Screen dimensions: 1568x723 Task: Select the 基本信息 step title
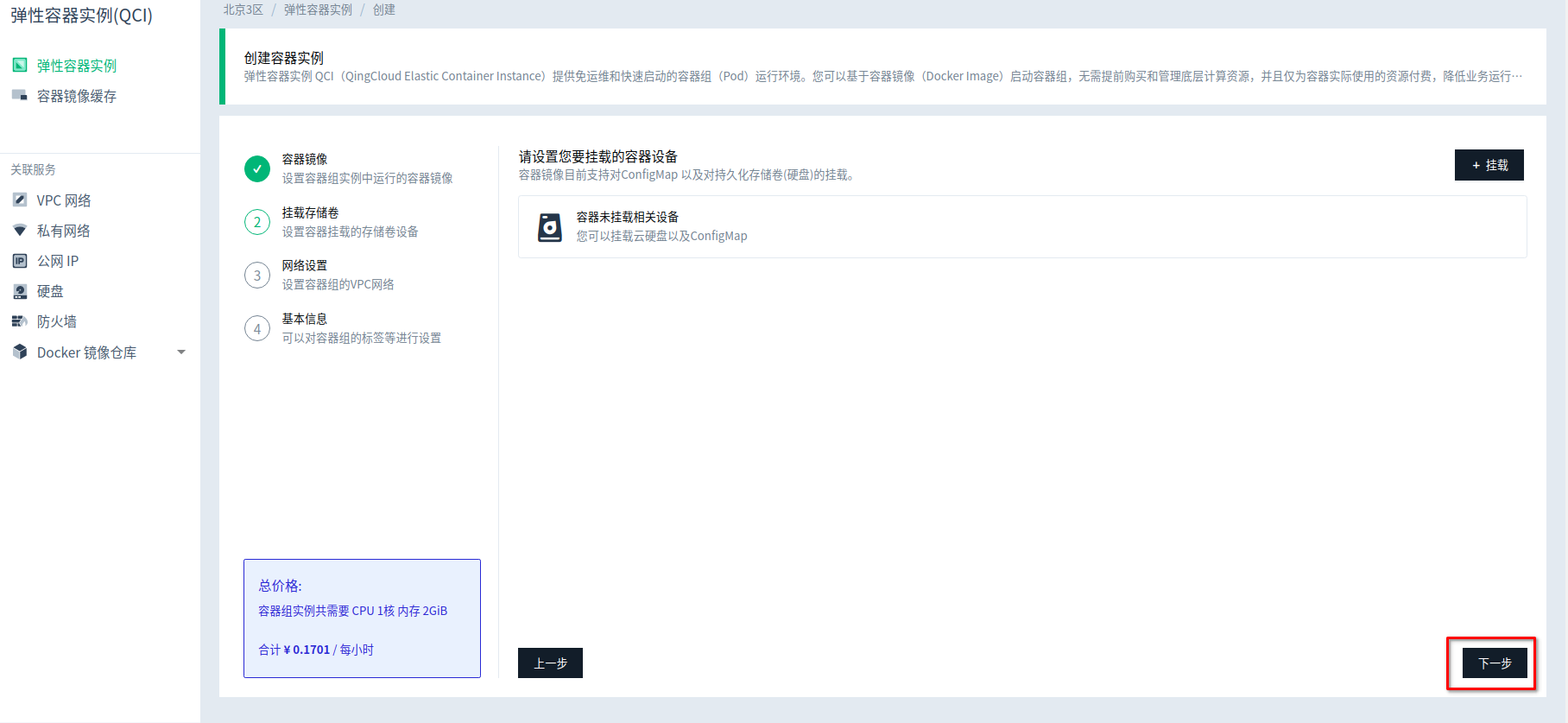[305, 319]
